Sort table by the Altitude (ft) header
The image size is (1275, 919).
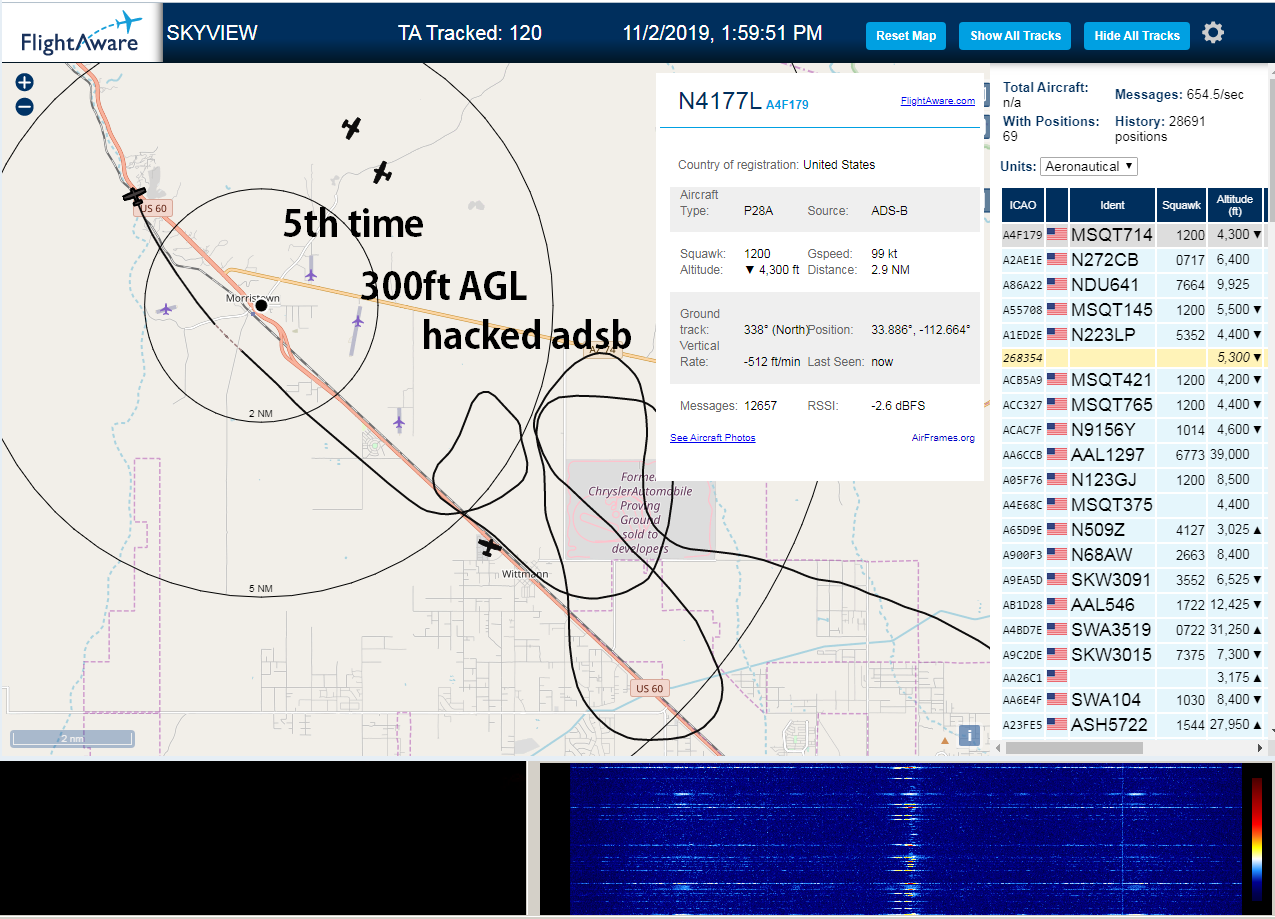click(1235, 205)
